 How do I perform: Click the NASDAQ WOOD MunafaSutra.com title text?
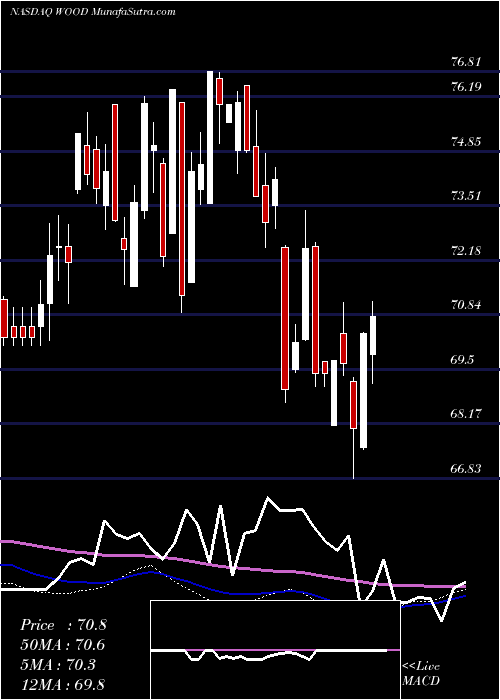tap(92, 12)
